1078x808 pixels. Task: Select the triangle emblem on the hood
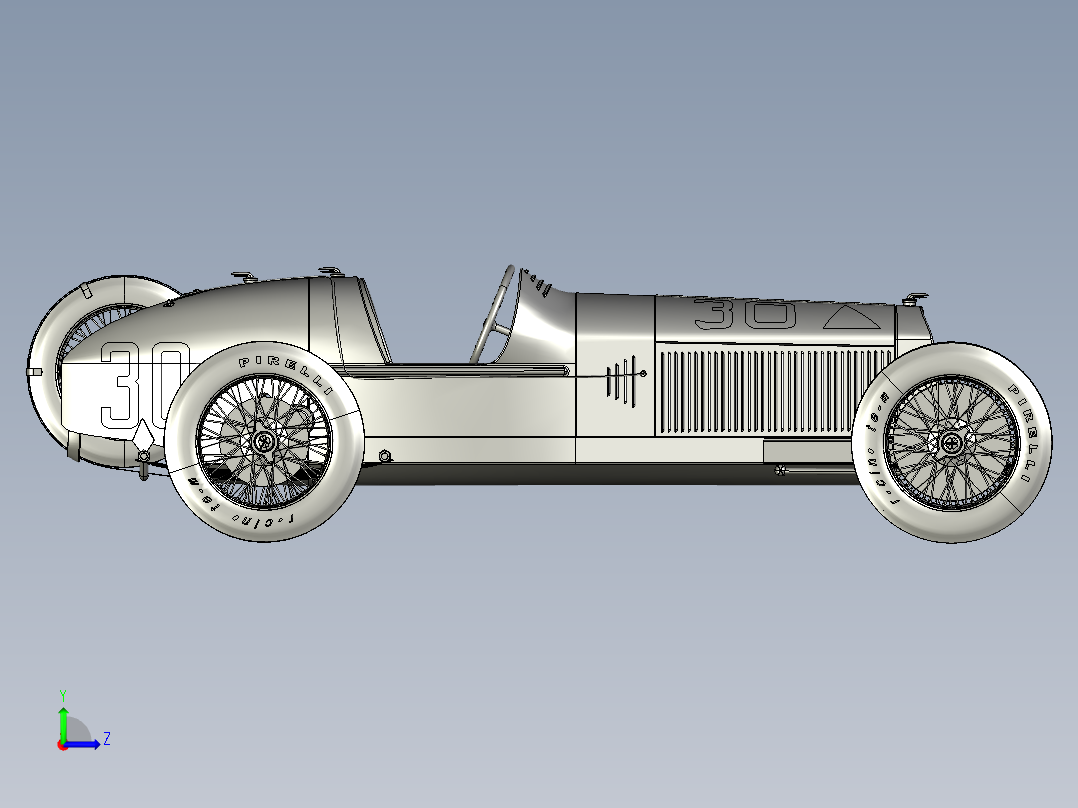852,316
